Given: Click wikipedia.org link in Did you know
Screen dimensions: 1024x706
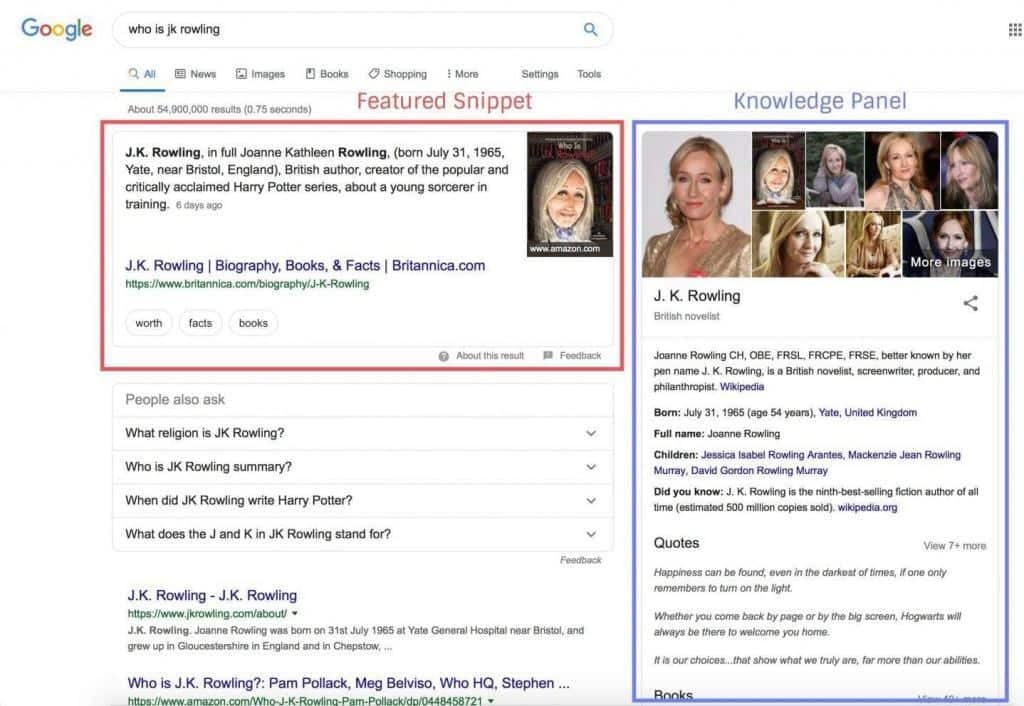Looking at the screenshot, I should 867,507.
